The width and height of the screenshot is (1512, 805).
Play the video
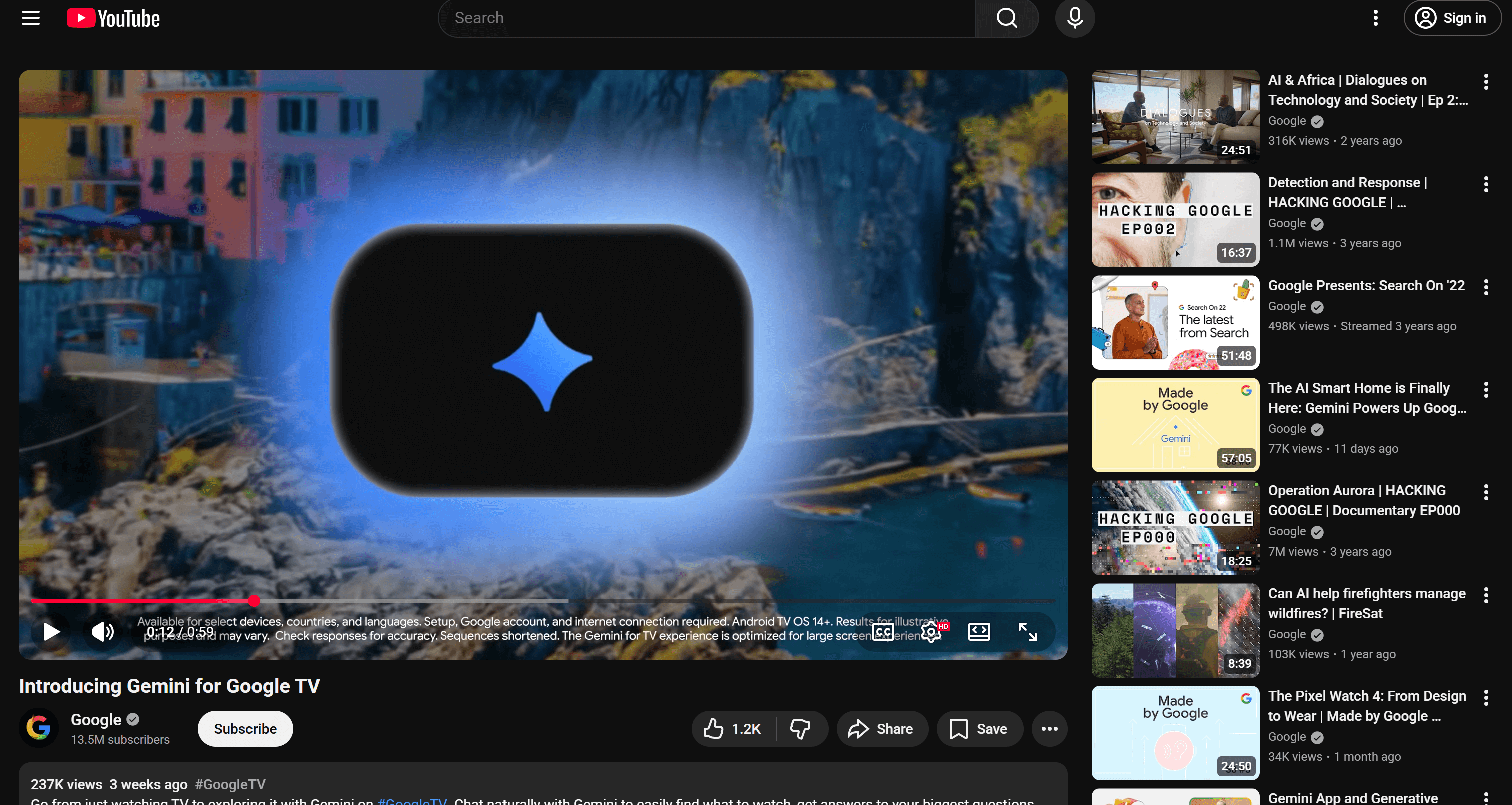51,631
